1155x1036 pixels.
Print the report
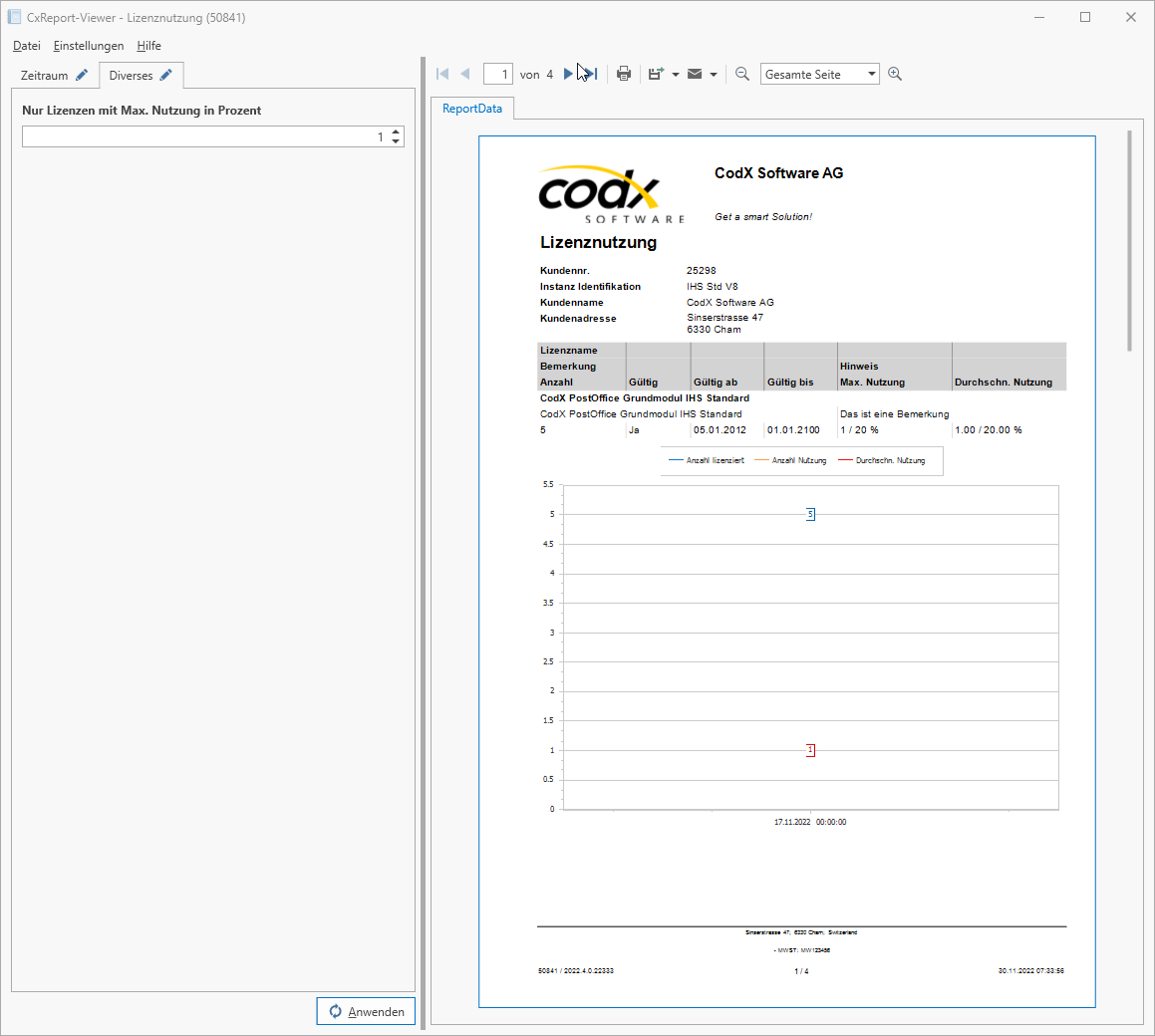pos(624,74)
